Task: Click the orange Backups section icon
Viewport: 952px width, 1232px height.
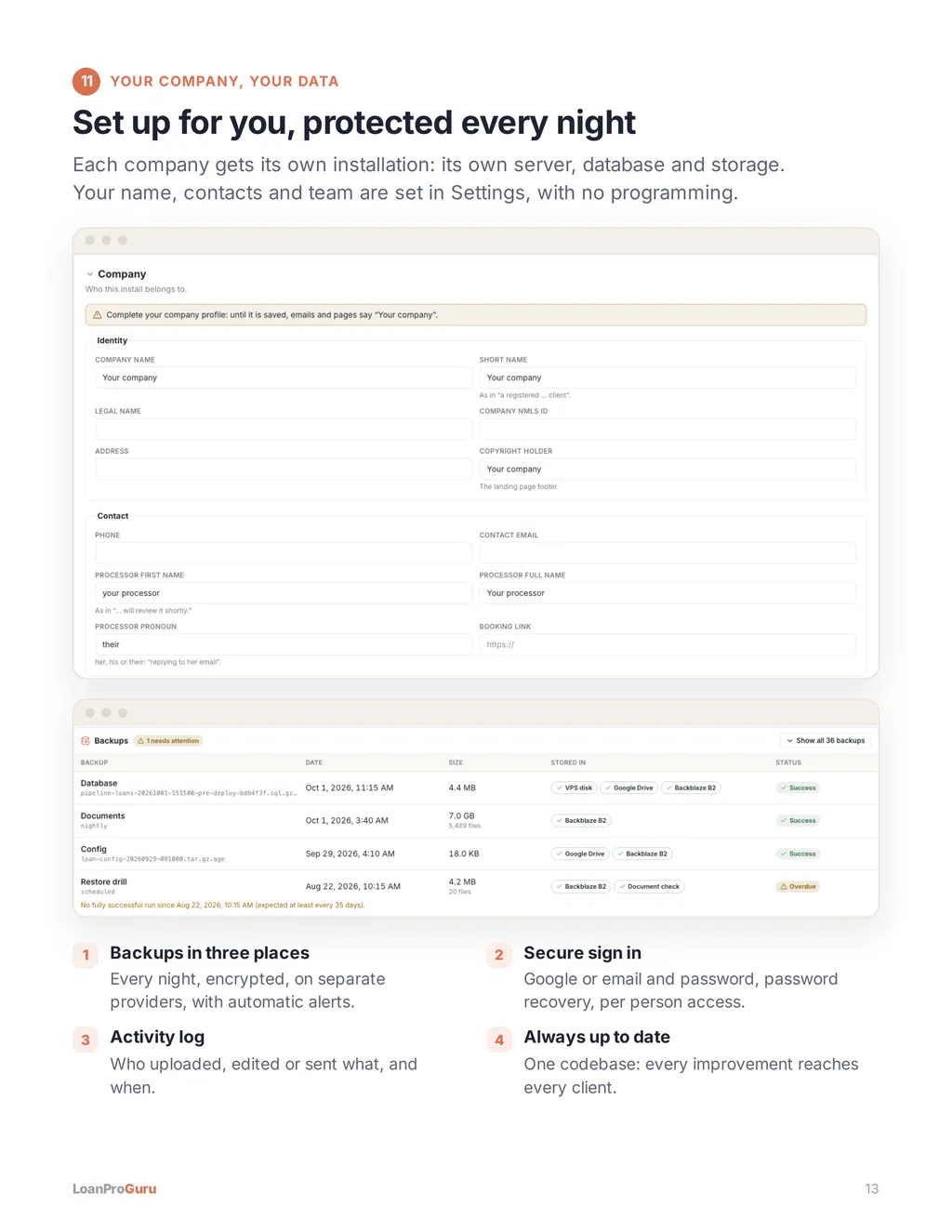Action: pos(86,741)
